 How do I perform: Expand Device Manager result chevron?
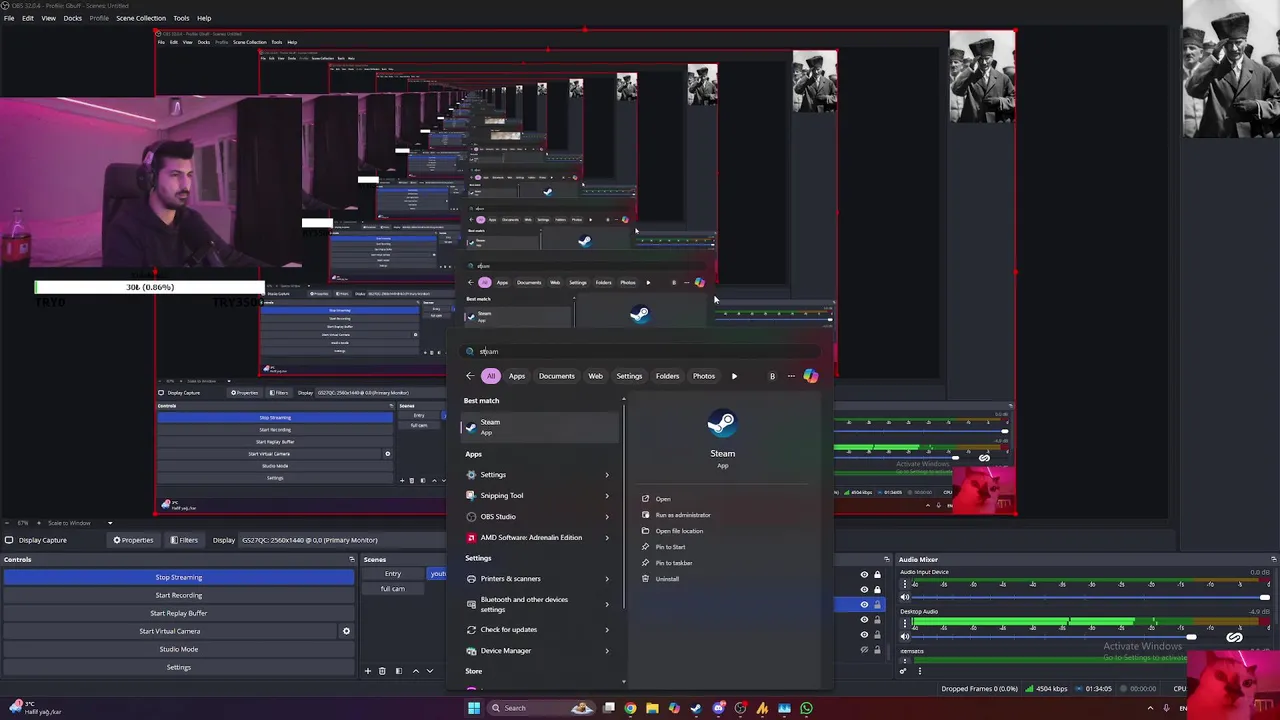pyautogui.click(x=606, y=651)
